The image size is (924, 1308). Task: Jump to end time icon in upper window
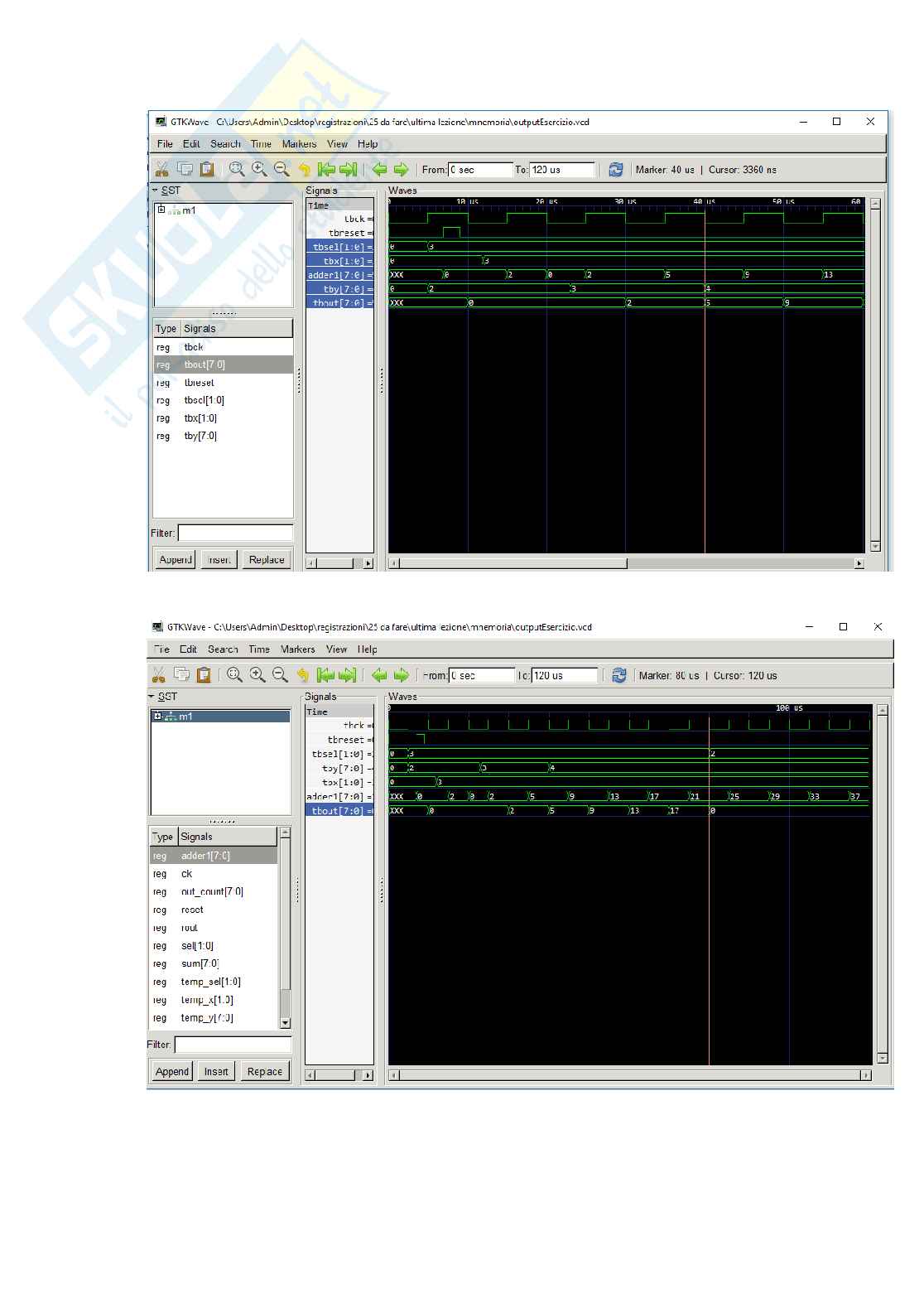tap(349, 169)
